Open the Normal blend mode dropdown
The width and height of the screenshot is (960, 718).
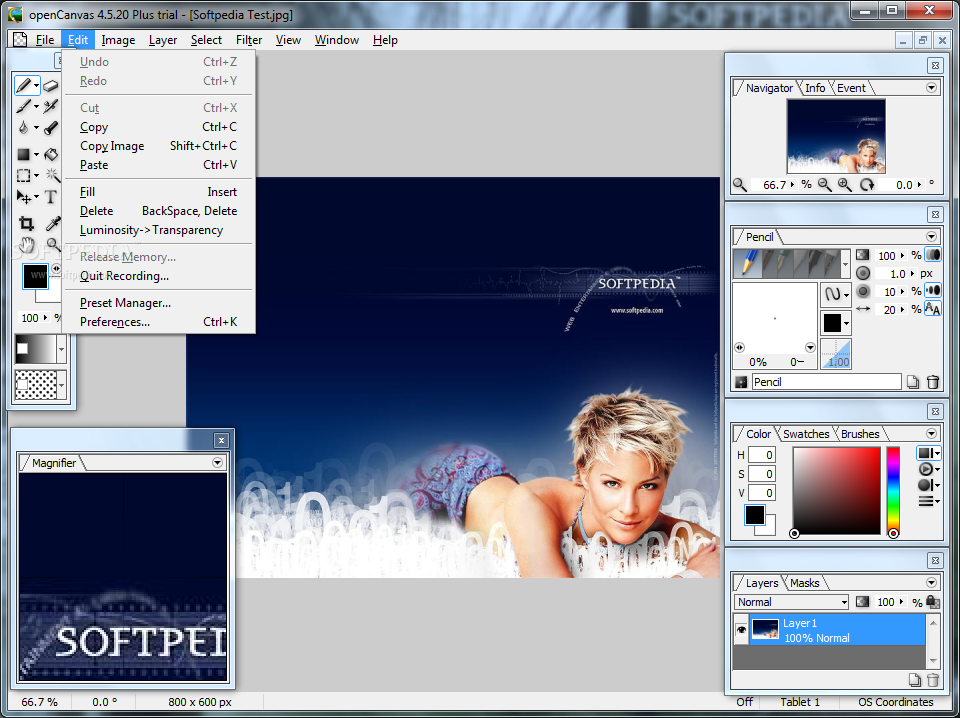click(791, 602)
